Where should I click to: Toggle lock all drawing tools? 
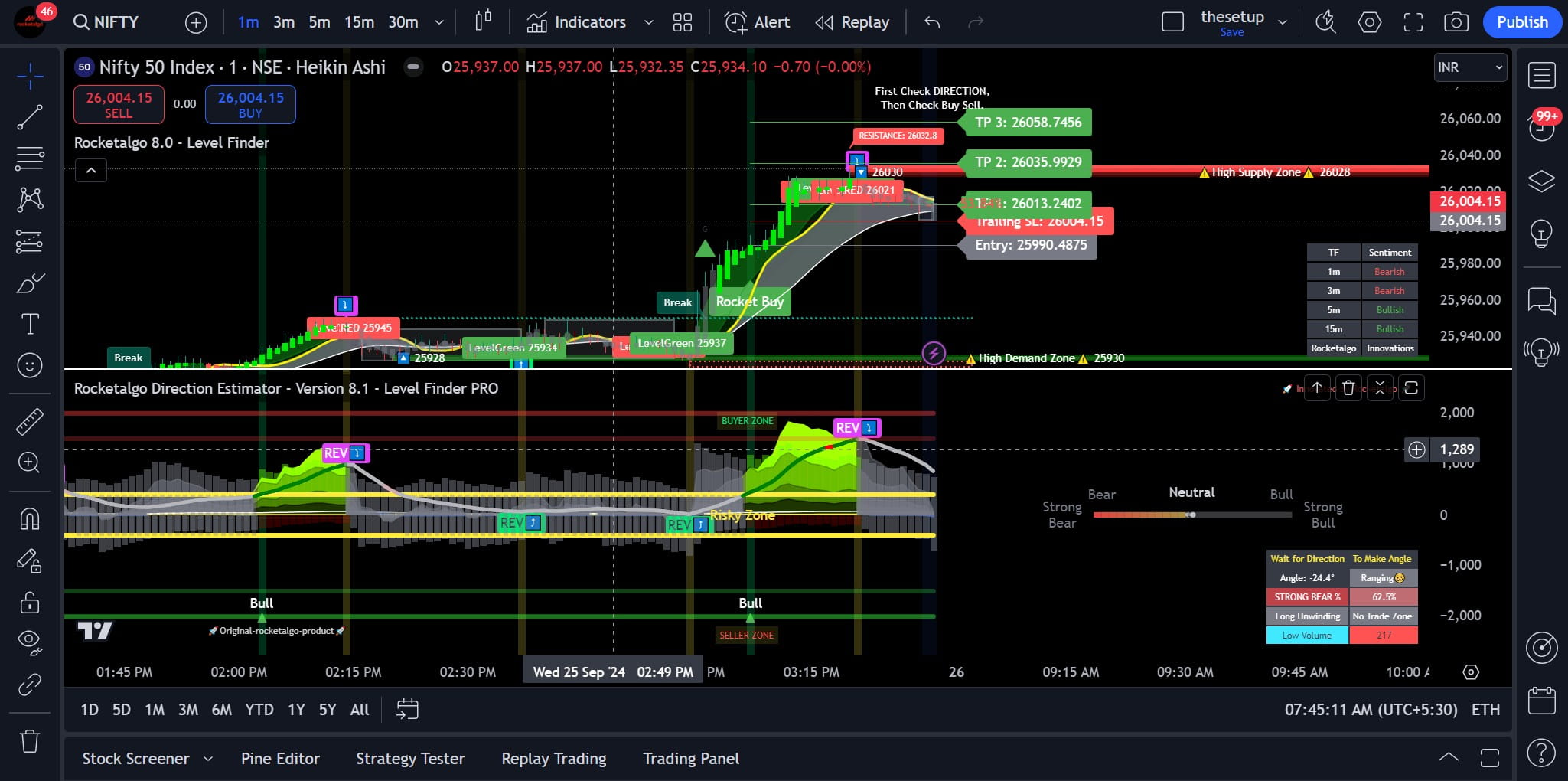click(x=30, y=603)
